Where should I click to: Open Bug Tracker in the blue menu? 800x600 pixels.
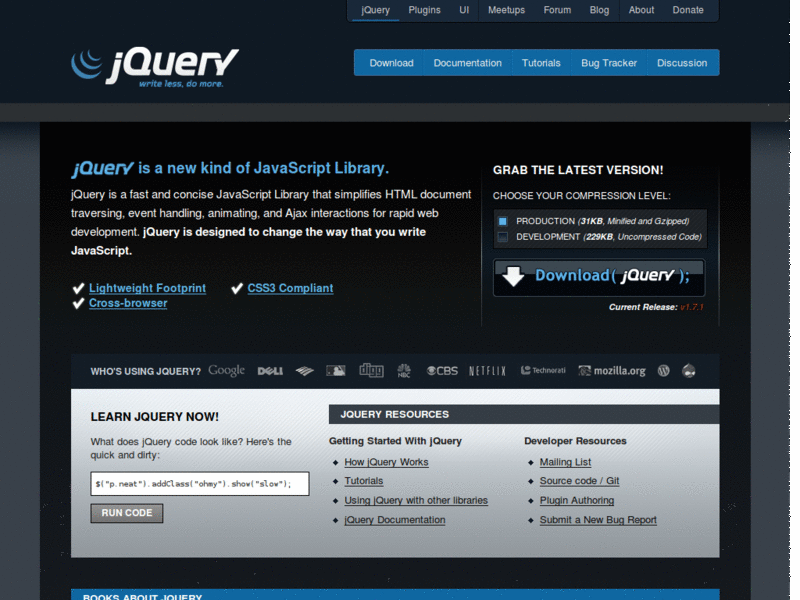[x=609, y=63]
